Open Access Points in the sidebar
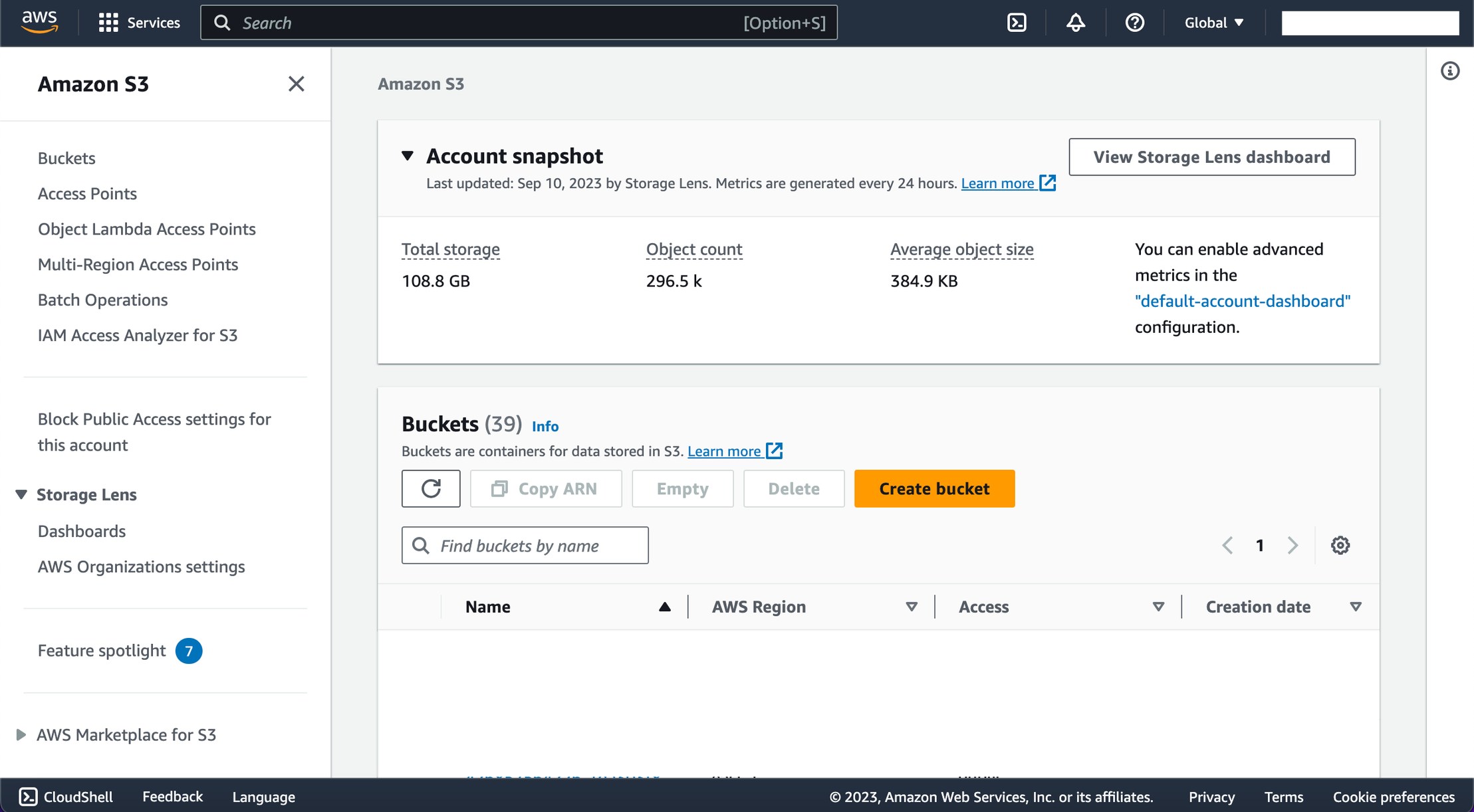The width and height of the screenshot is (1474, 812). pyautogui.click(x=87, y=193)
